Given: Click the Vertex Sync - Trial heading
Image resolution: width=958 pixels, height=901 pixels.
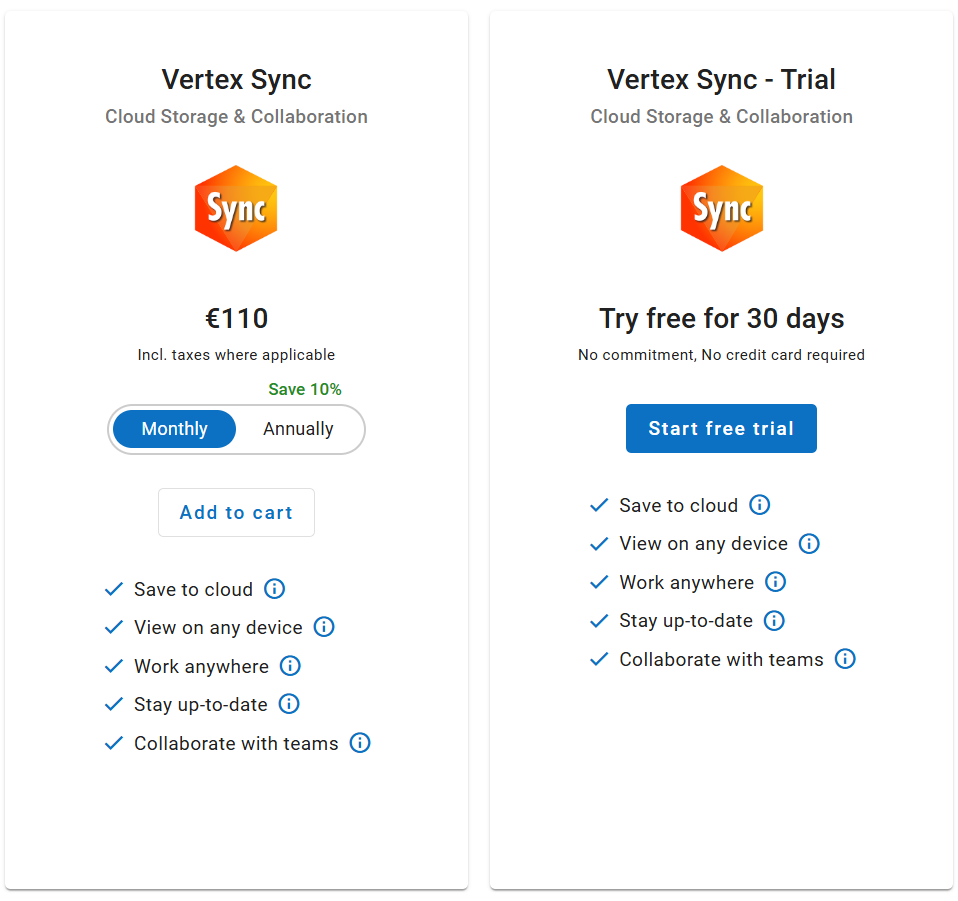Looking at the screenshot, I should 721,80.
